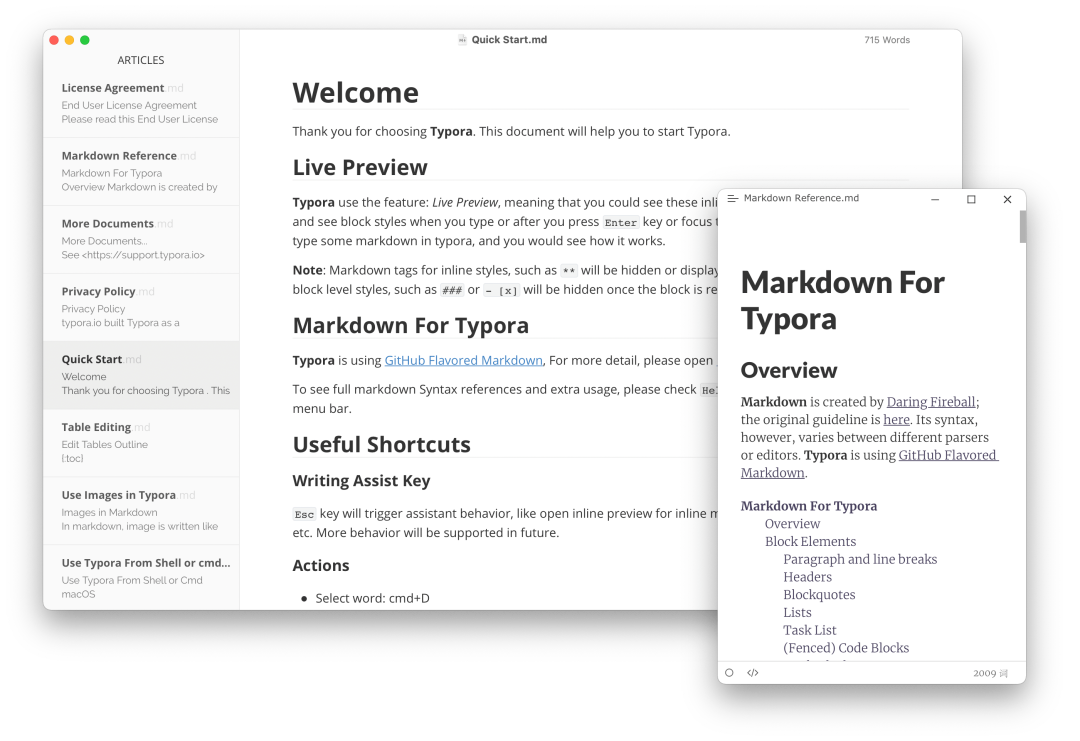The width and height of the screenshot is (1080, 741).
Task: Open Table Editing article in sidebar
Action: (141, 443)
